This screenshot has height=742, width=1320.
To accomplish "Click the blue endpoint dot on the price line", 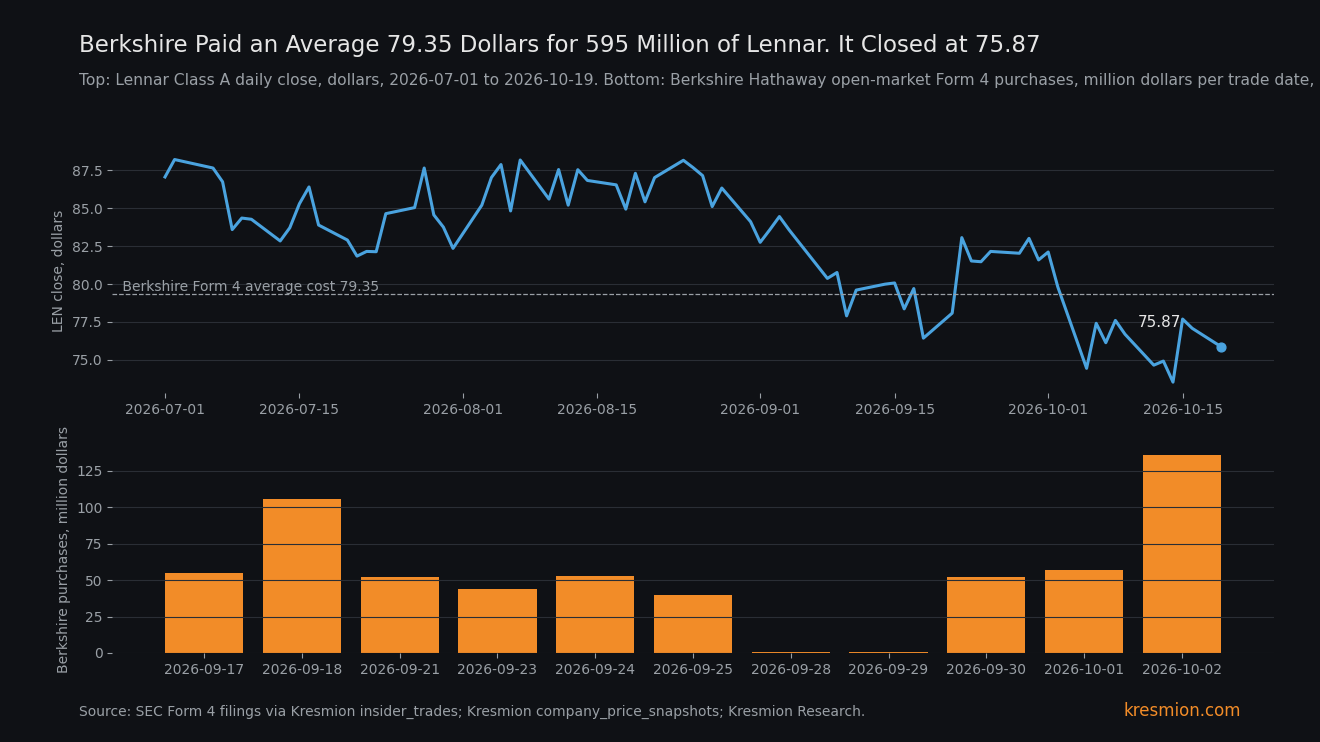I will coord(1221,347).
